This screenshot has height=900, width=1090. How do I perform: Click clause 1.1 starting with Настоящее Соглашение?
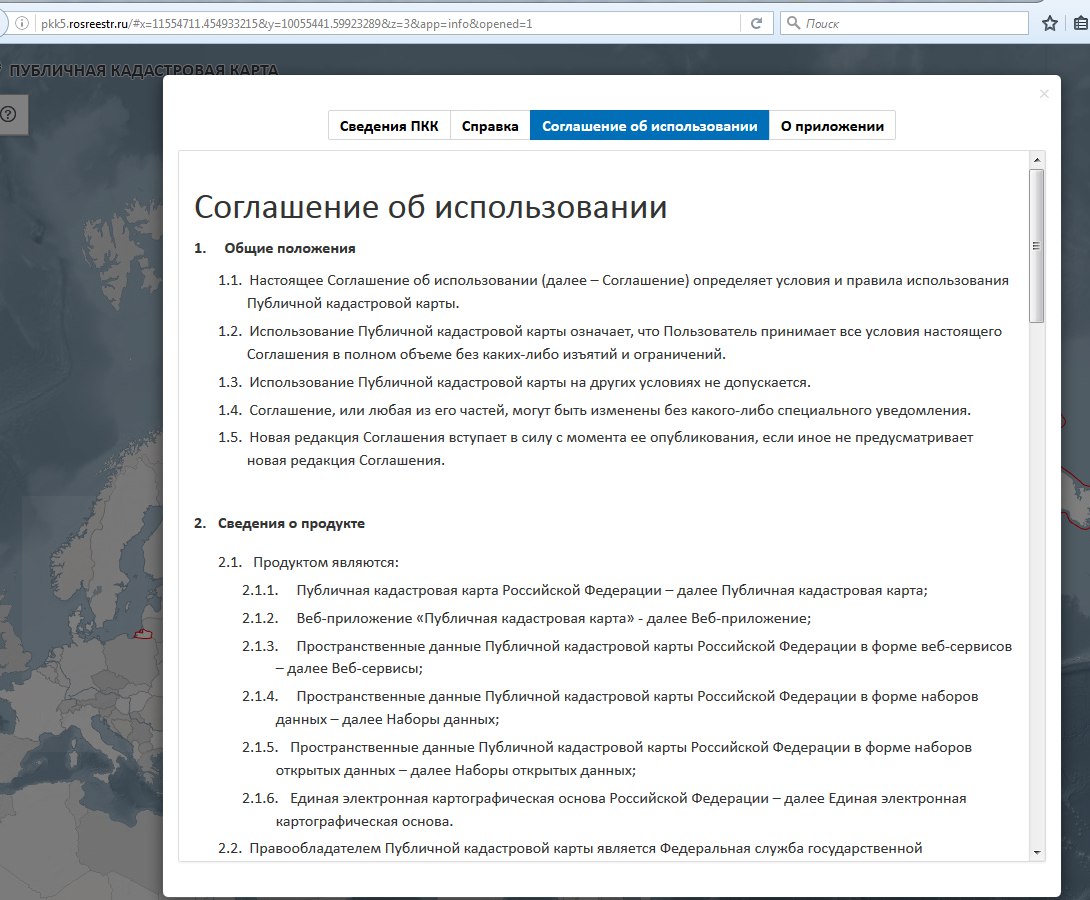coord(613,292)
